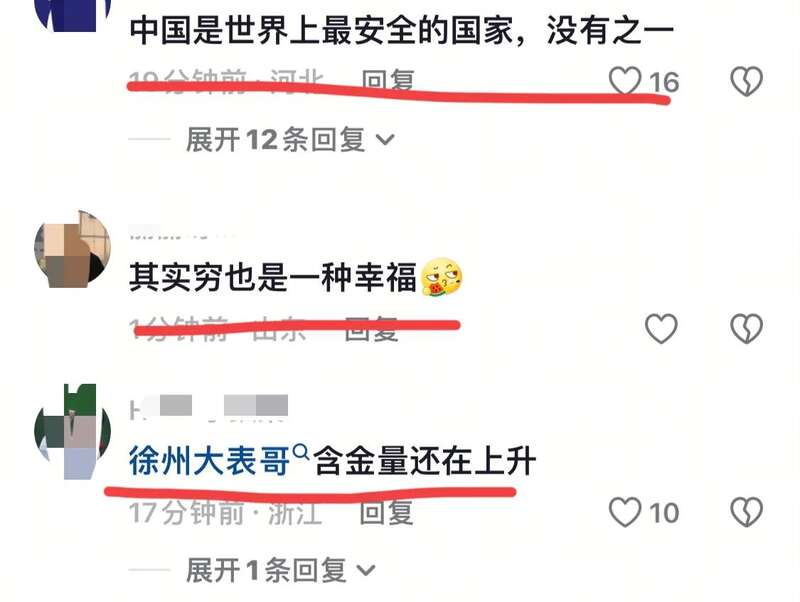Screen dimensions: 800x602
Task: Open blurred username above 含金量还在上升
Action: 209,408
